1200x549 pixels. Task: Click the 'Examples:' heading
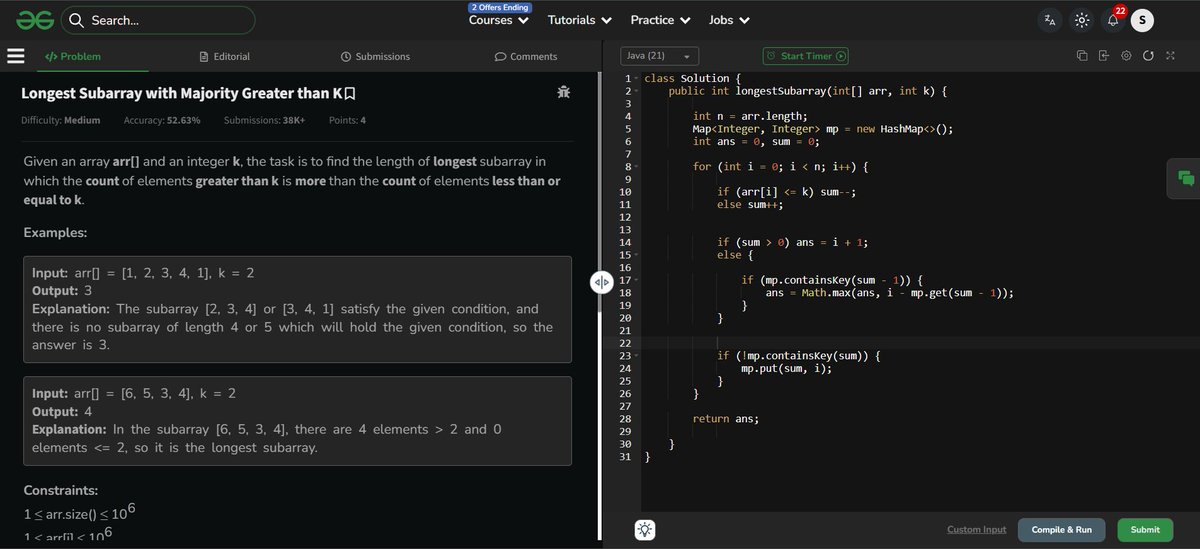pyautogui.click(x=55, y=232)
